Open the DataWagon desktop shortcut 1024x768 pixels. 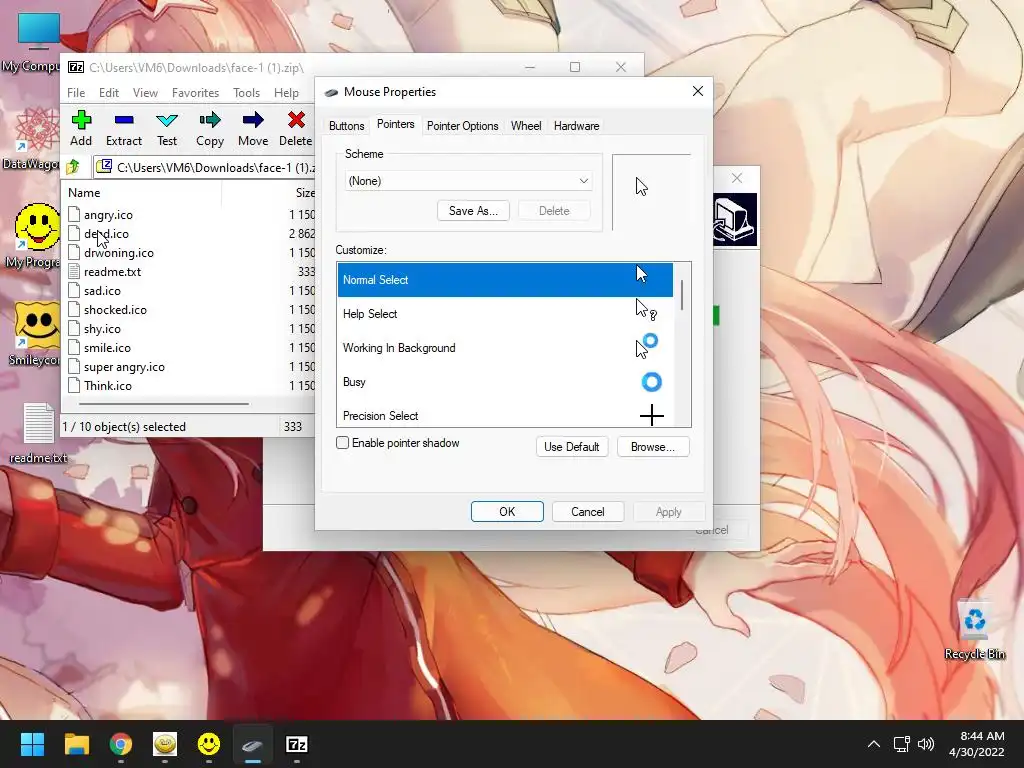[37, 131]
